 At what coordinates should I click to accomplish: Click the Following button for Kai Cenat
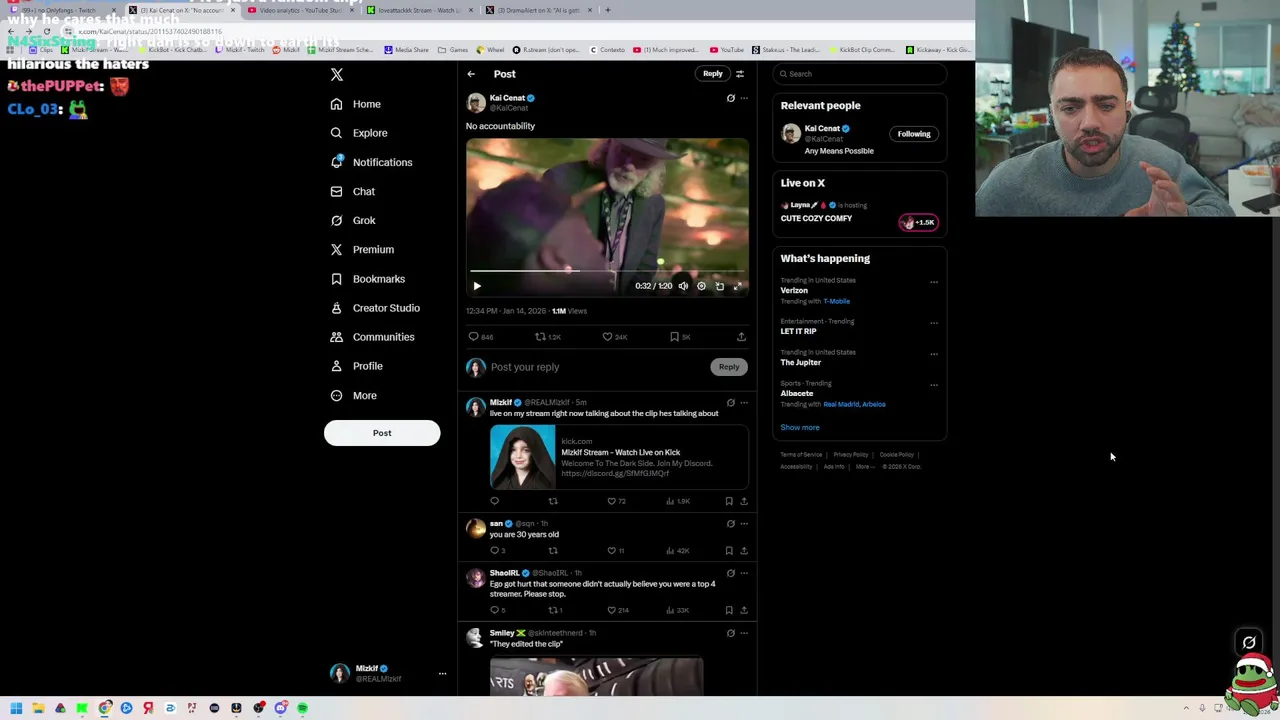pyautogui.click(x=914, y=134)
